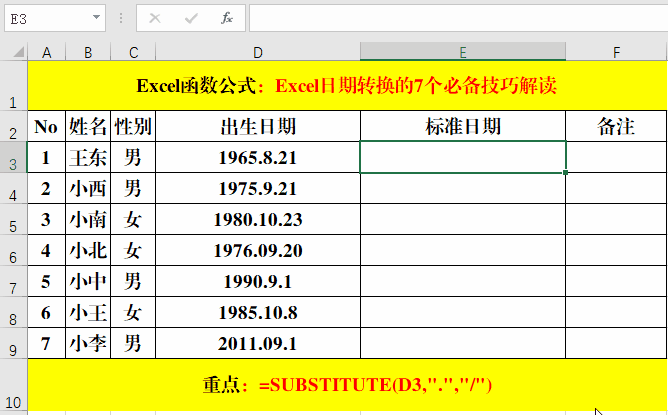Click the selected empty cell E3

pos(463,157)
